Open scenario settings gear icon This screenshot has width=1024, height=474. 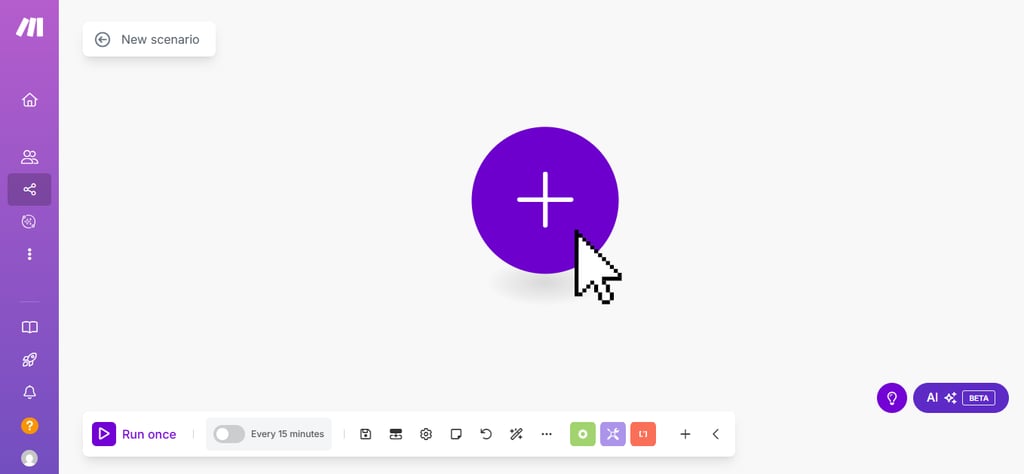click(426, 434)
